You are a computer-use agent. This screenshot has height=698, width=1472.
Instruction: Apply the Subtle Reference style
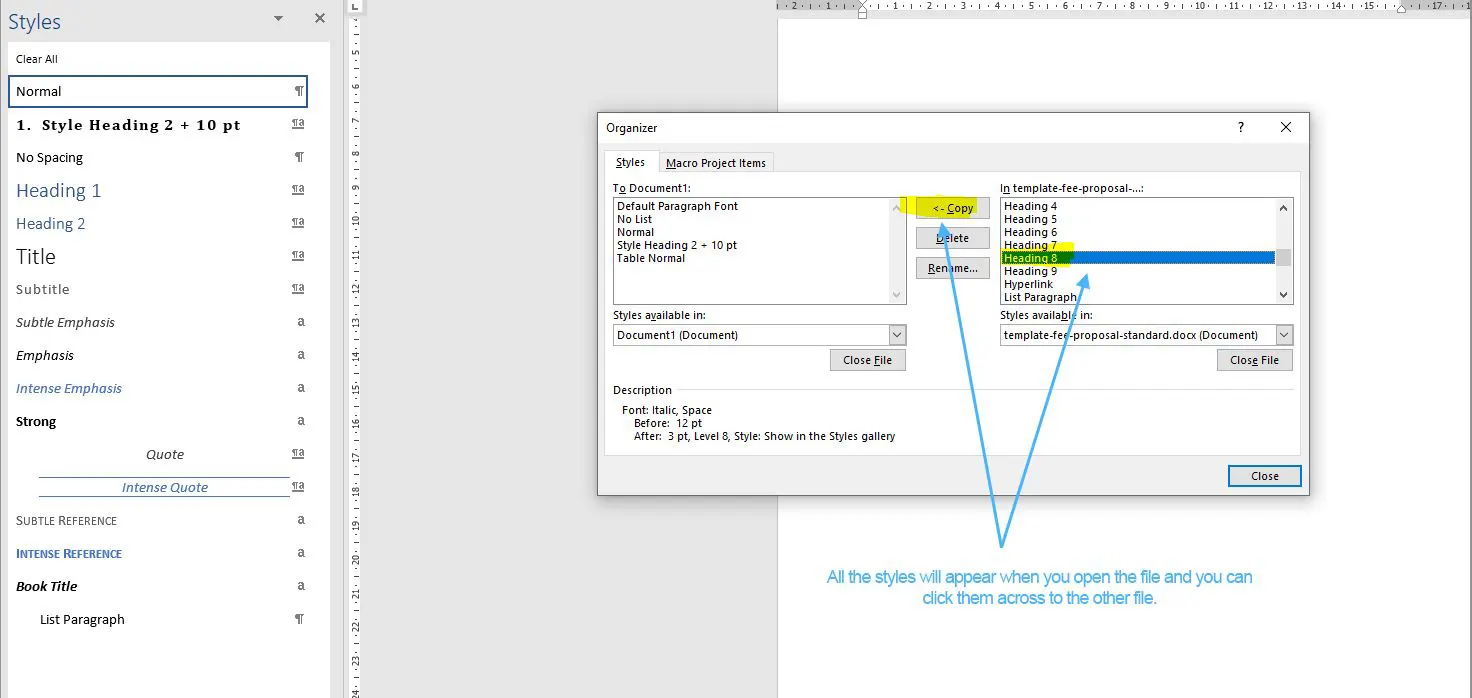click(158, 520)
